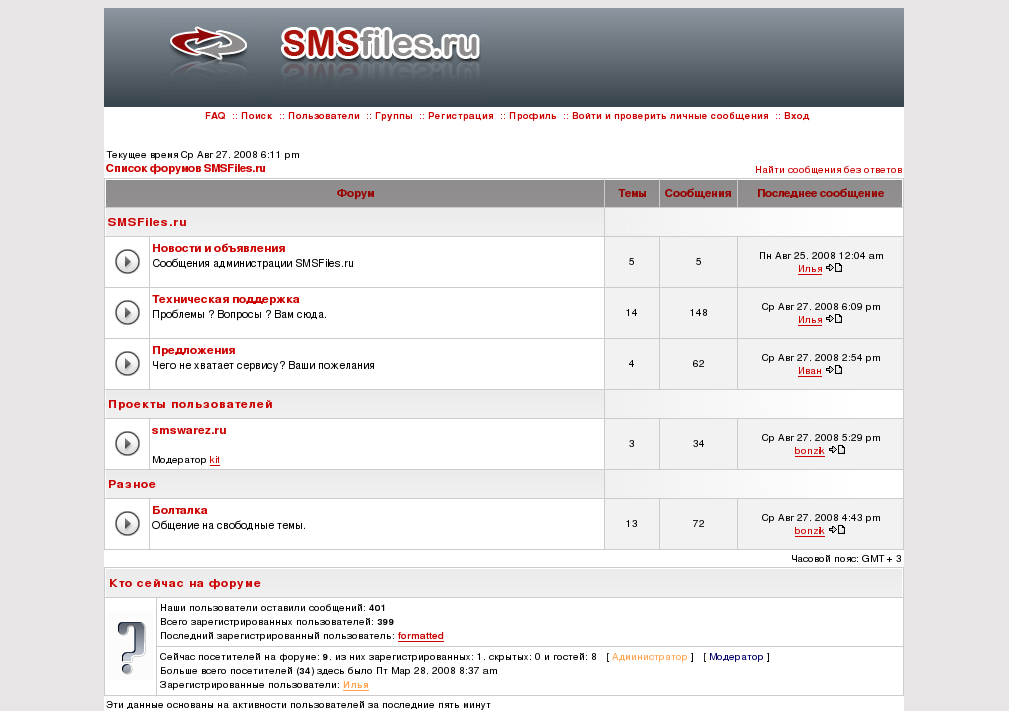Open Иван's profile link
The image size is (1009, 711).
pos(810,371)
